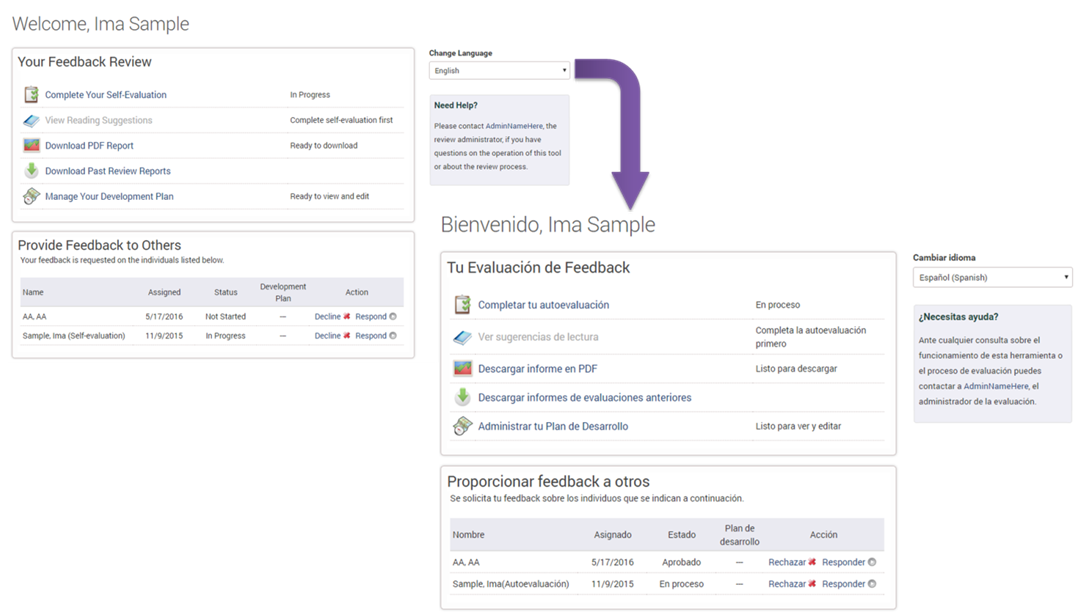Click respond circle icon in Sample, Ima (Self-evaluation) row
Image resolution: width=1086 pixels, height=616 pixels.
tap(393, 335)
